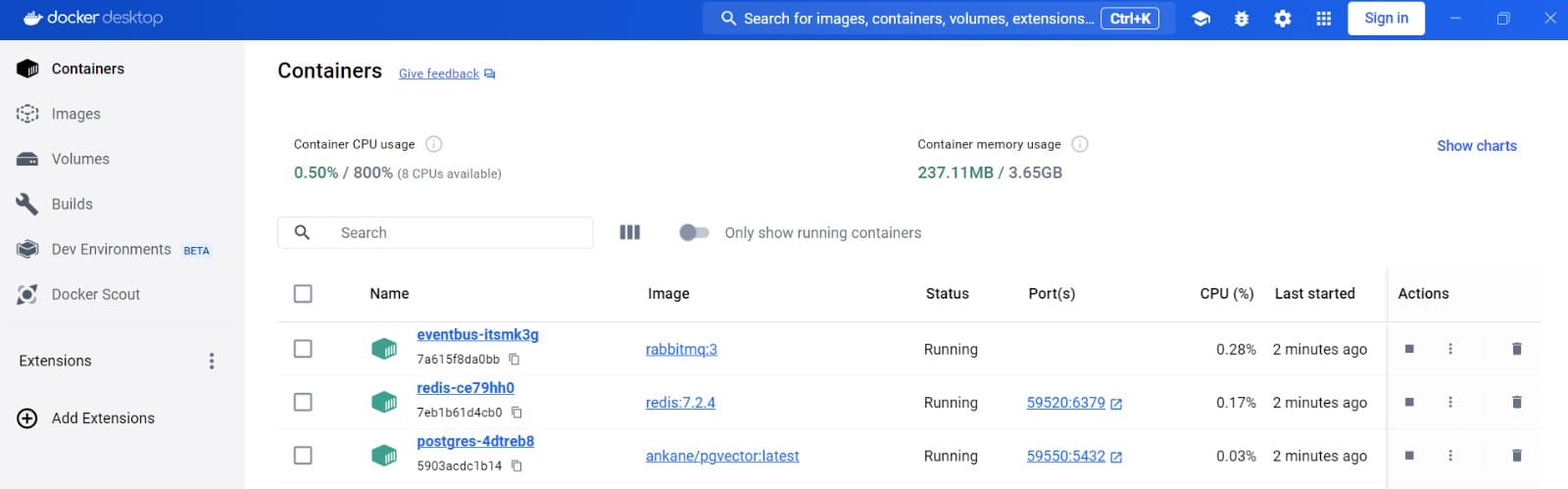This screenshot has height=489, width=1568.
Task: Open the redis-ce79hh0 container details
Action: (465, 387)
